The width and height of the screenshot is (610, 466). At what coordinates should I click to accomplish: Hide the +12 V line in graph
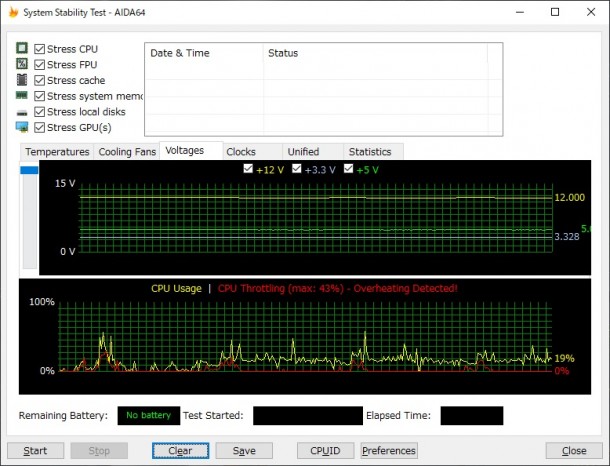coord(248,169)
